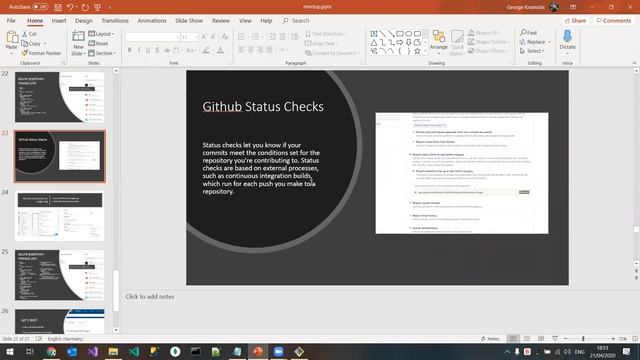Toggle the Notes pane in the status bar
The height and width of the screenshot is (360, 640).
click(x=491, y=339)
